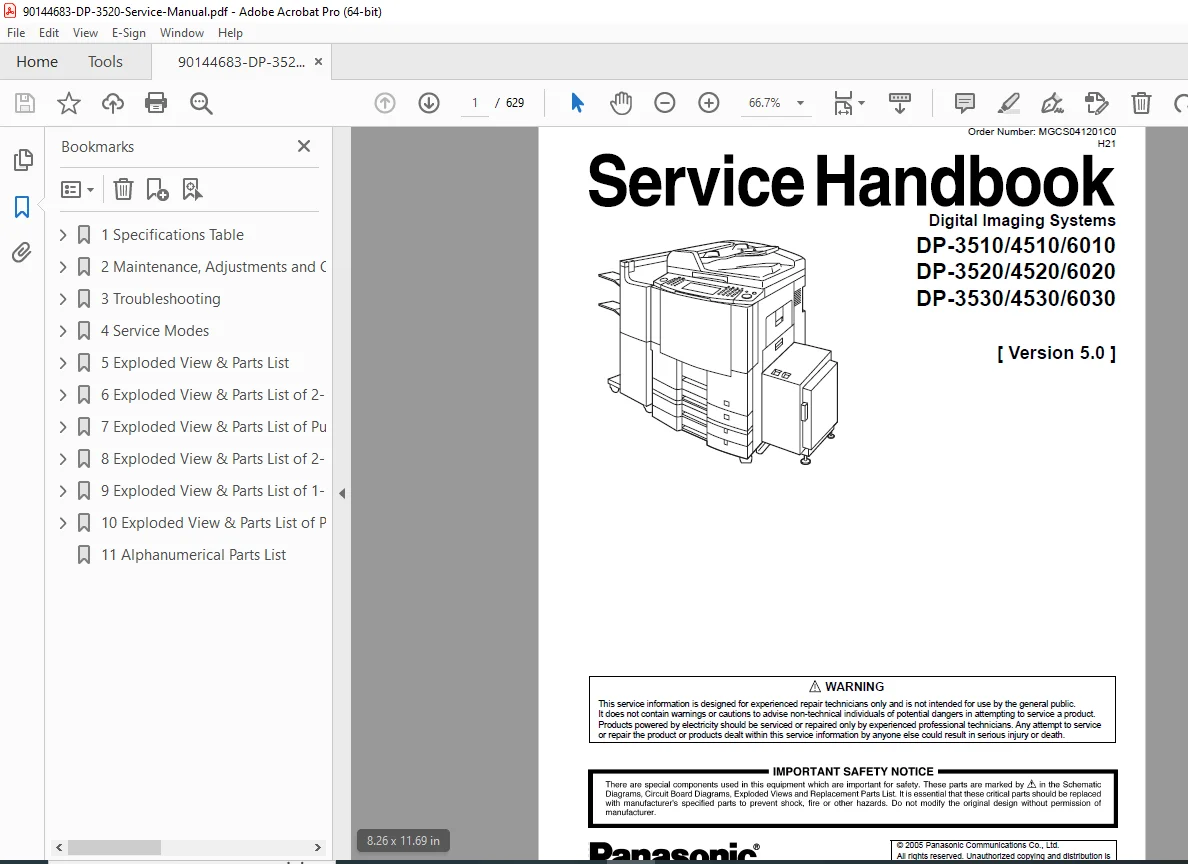Open the E-Sign menu
Screen dimensions: 1188x864
coord(128,33)
